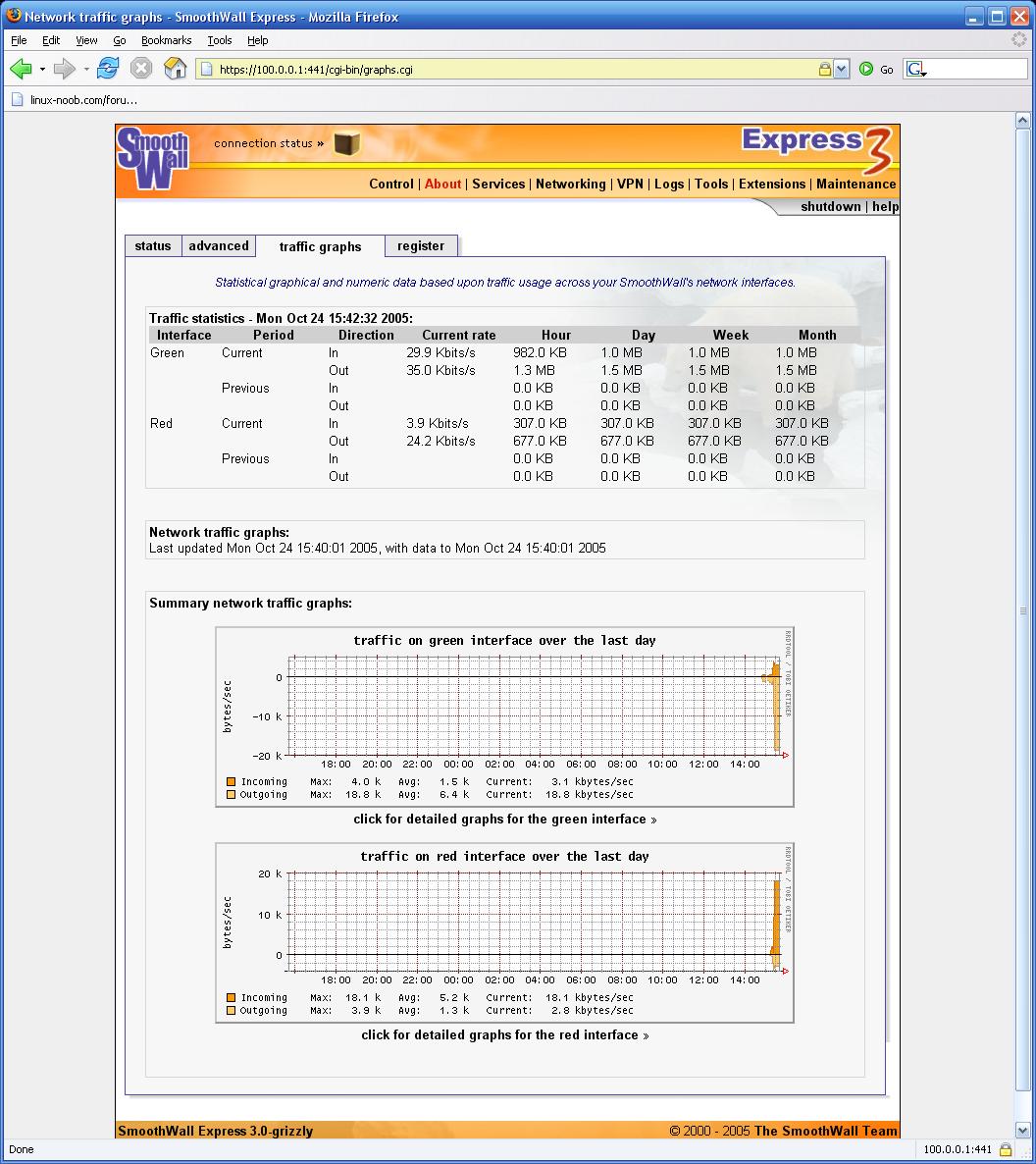Viewport: 1036px width, 1164px height.
Task: Click the '24.2 Kbits/s' current rate value
Action: pos(440,441)
